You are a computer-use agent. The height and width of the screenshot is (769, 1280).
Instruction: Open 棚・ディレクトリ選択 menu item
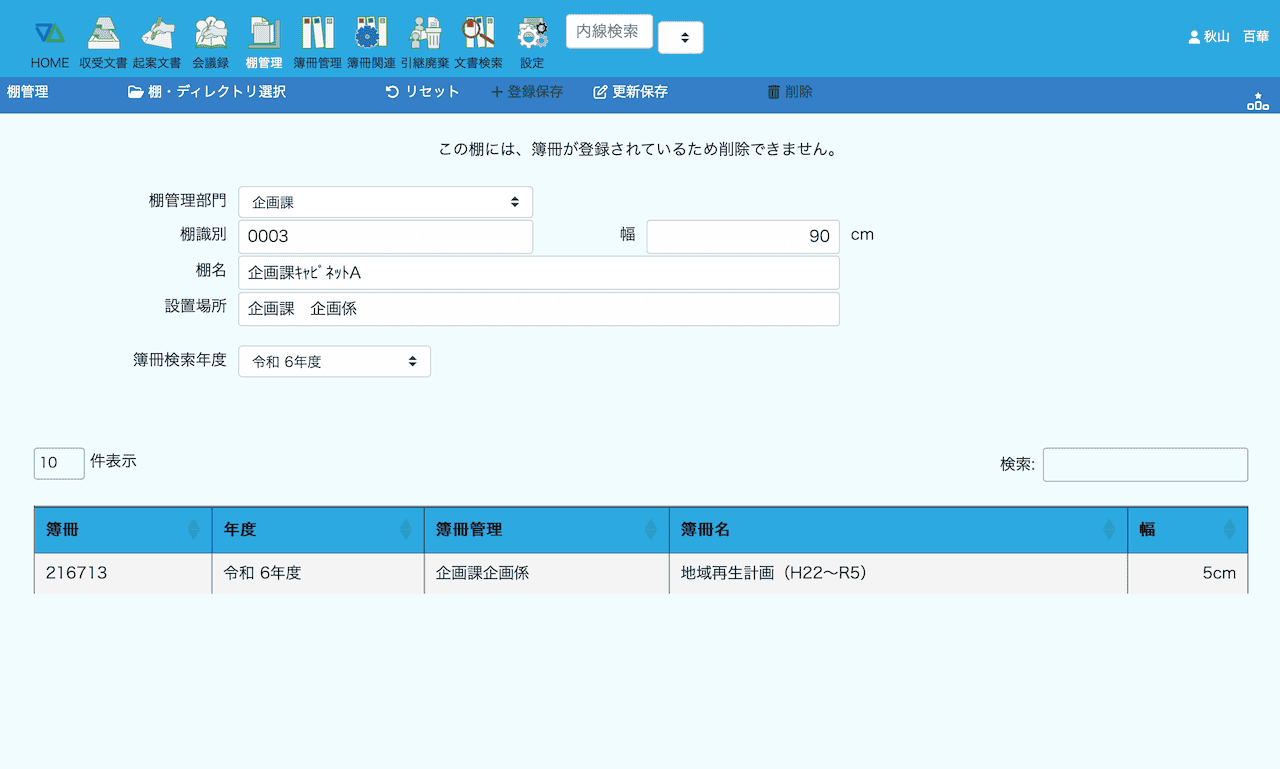click(x=207, y=92)
